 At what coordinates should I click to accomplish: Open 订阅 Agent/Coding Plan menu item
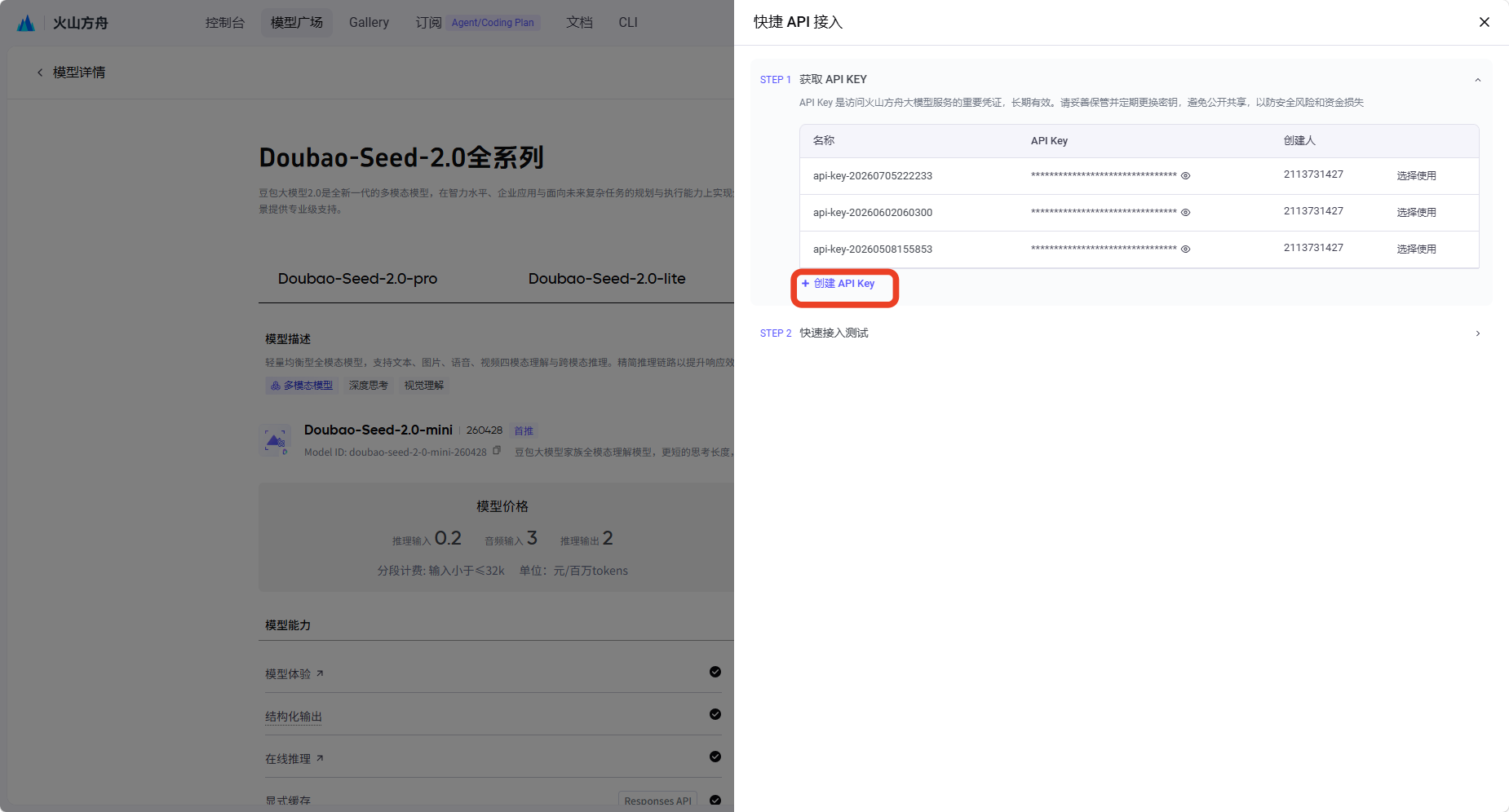click(476, 23)
